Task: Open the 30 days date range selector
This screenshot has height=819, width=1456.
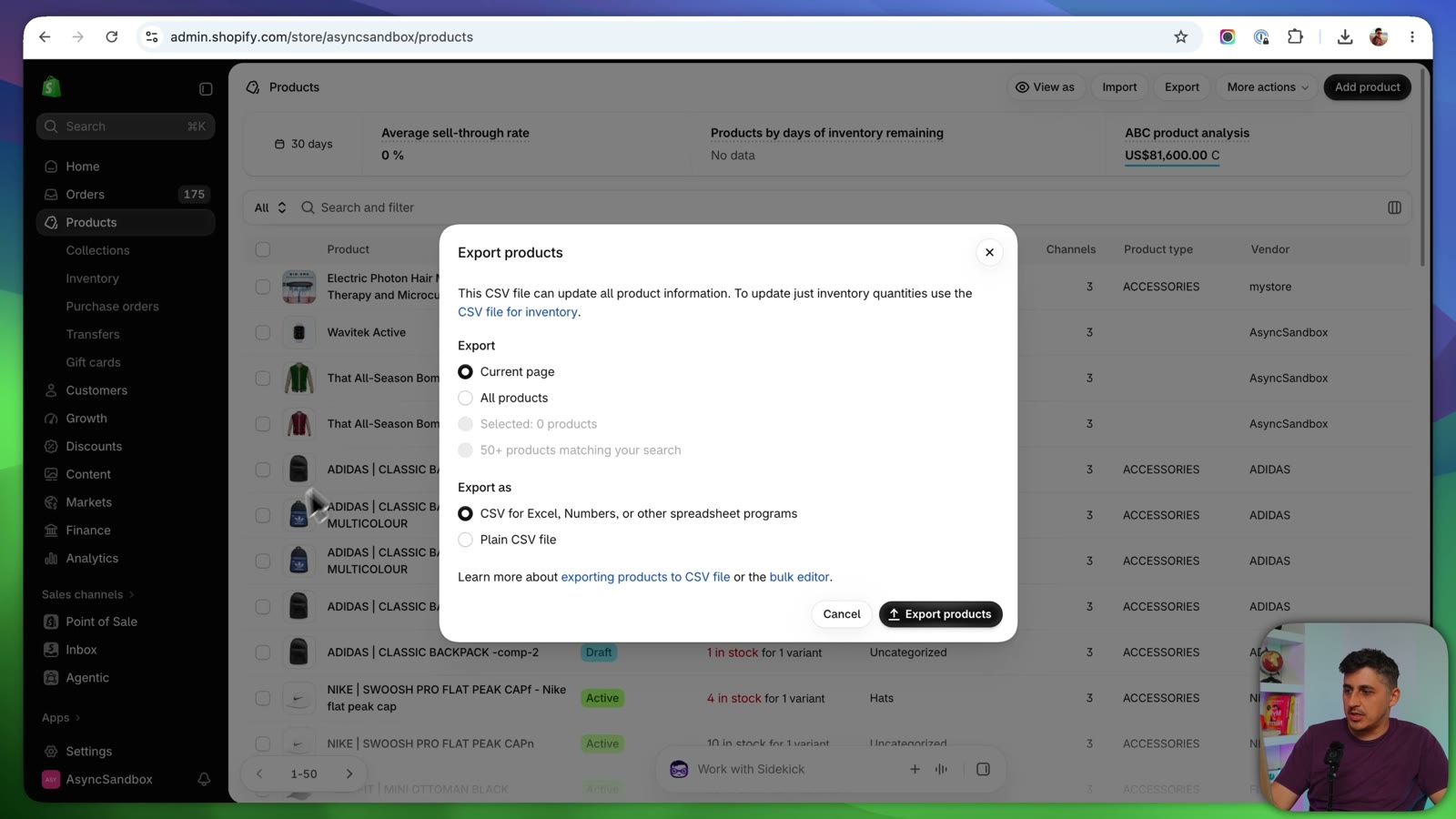Action: pyautogui.click(x=303, y=144)
